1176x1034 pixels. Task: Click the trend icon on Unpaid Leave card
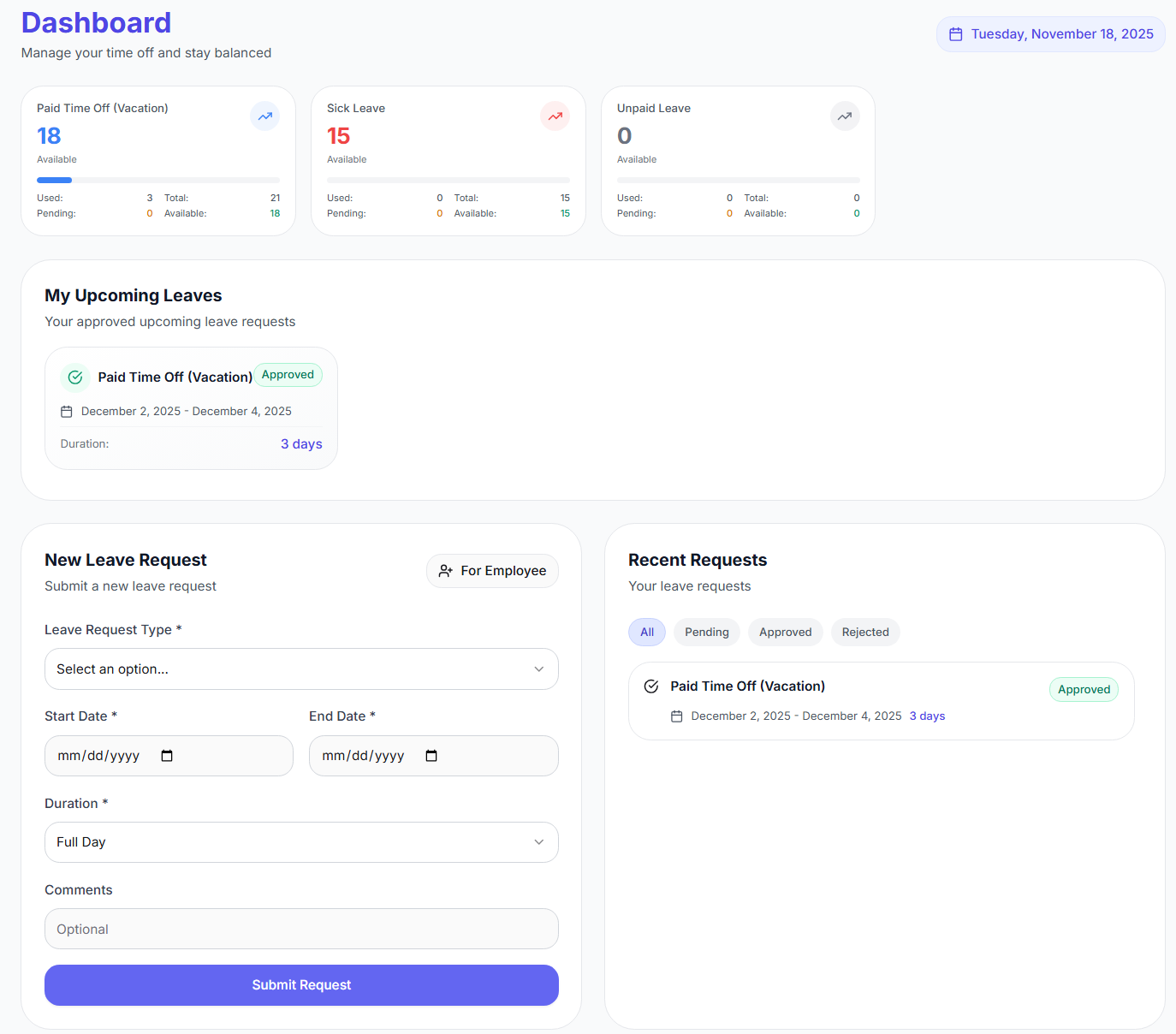tap(845, 116)
